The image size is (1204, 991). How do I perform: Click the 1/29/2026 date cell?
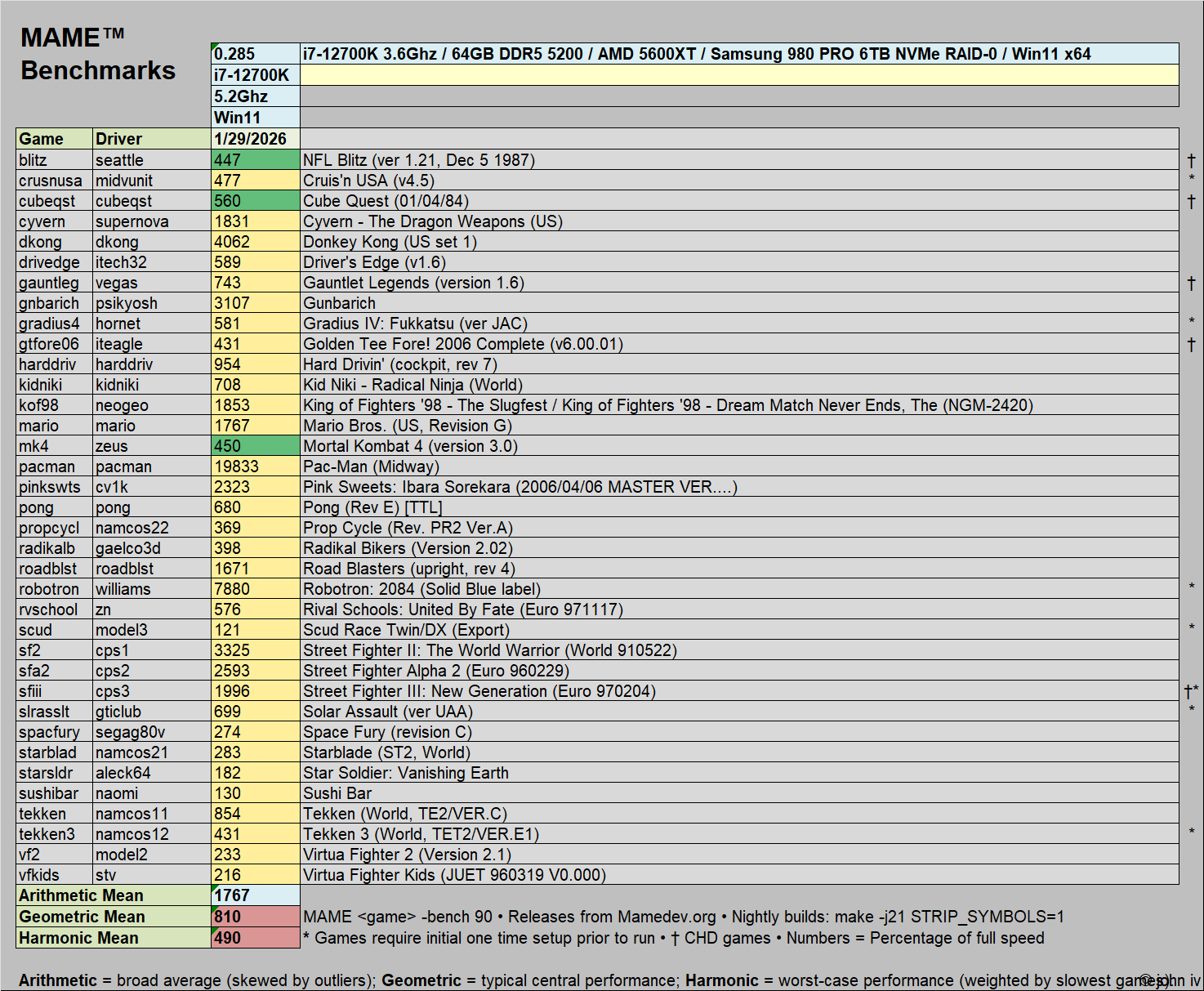tap(255, 139)
